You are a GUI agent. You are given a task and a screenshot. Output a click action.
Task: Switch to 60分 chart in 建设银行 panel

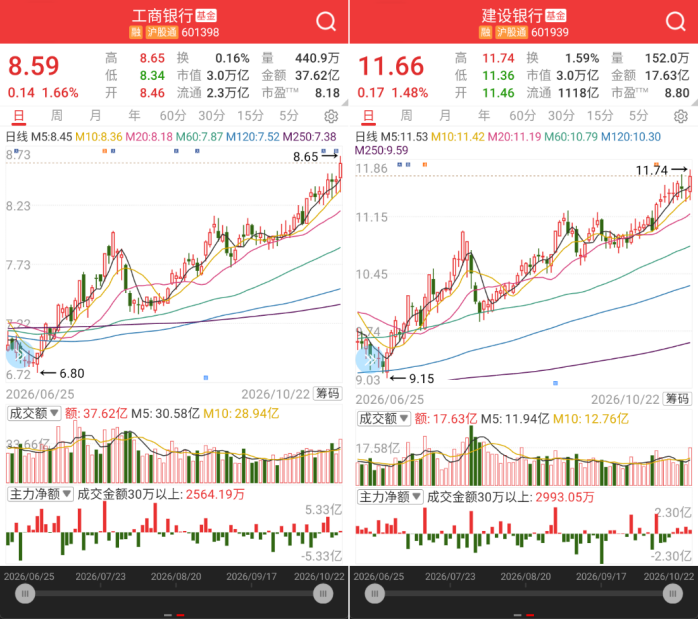tap(522, 116)
